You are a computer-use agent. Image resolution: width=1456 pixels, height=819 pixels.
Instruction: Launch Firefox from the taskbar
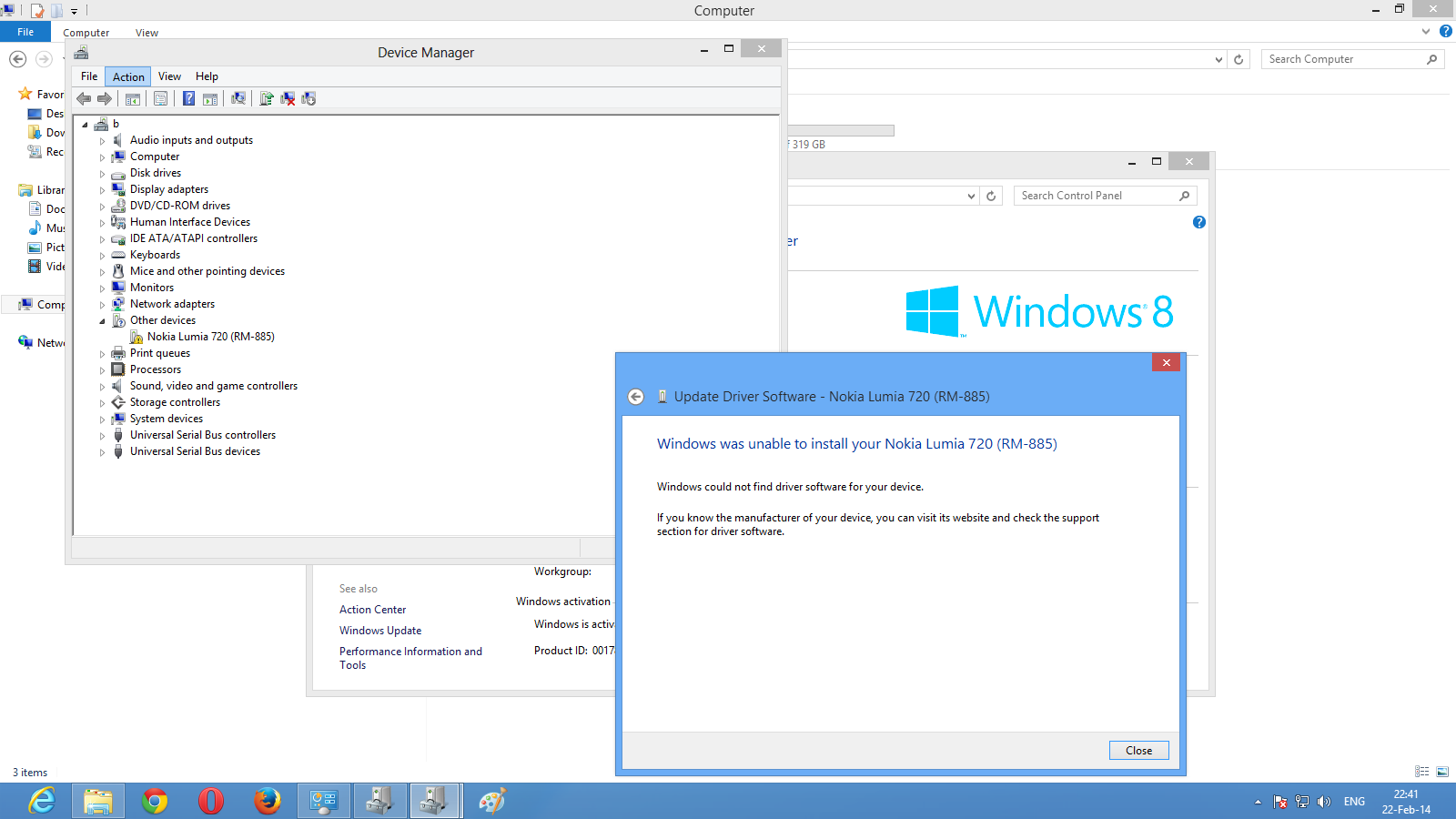268,801
